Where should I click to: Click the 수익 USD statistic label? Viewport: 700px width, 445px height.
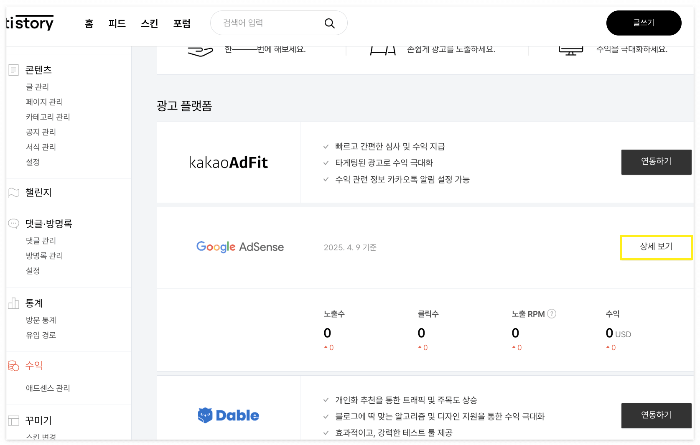click(612, 314)
